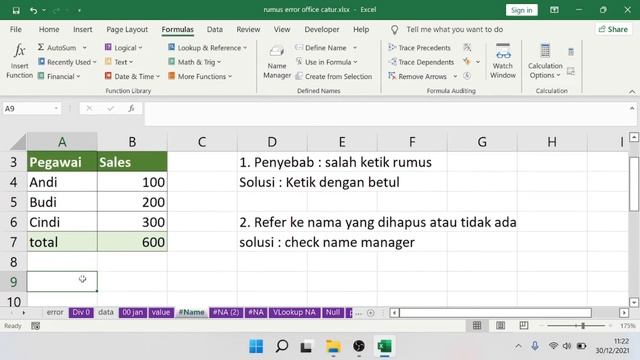
Task: Click the Share button
Action: pos(613,29)
